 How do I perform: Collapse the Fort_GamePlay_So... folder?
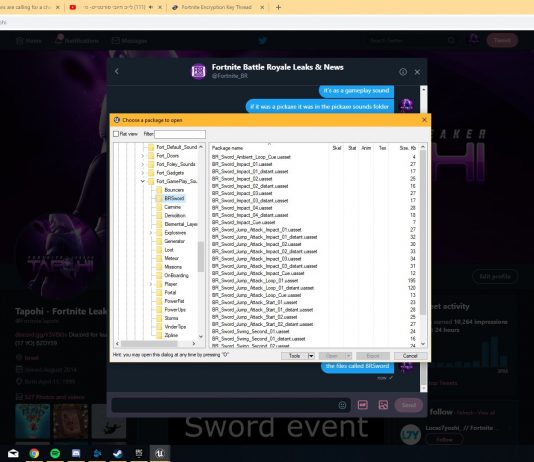tap(143, 181)
